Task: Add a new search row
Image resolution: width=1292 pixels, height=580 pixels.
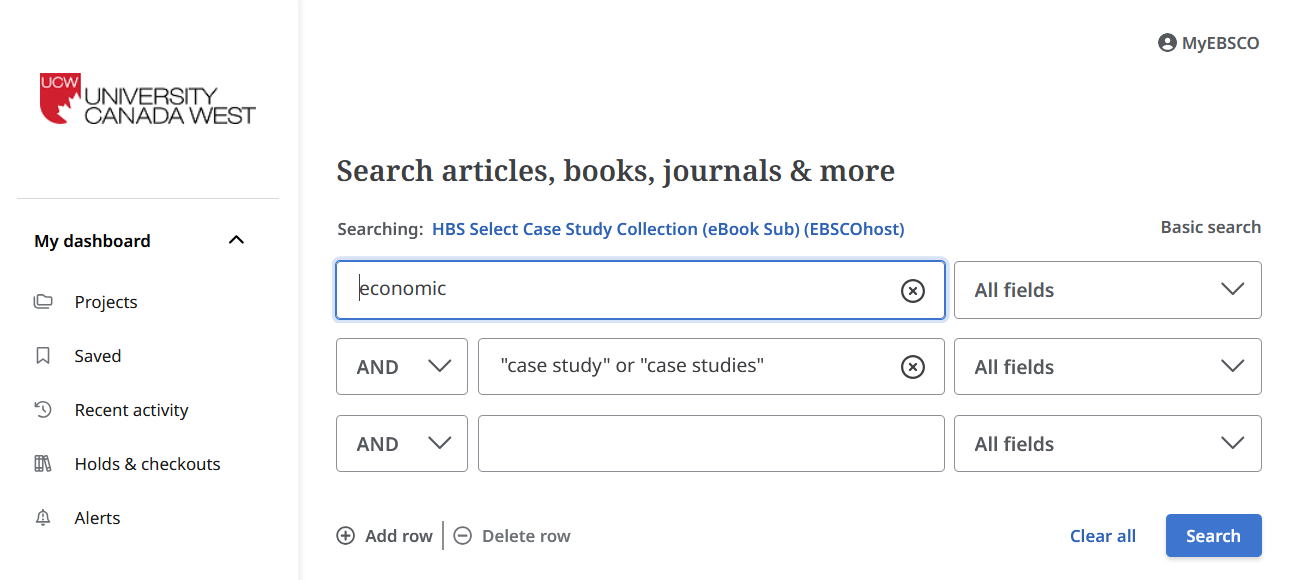Action: [x=385, y=535]
